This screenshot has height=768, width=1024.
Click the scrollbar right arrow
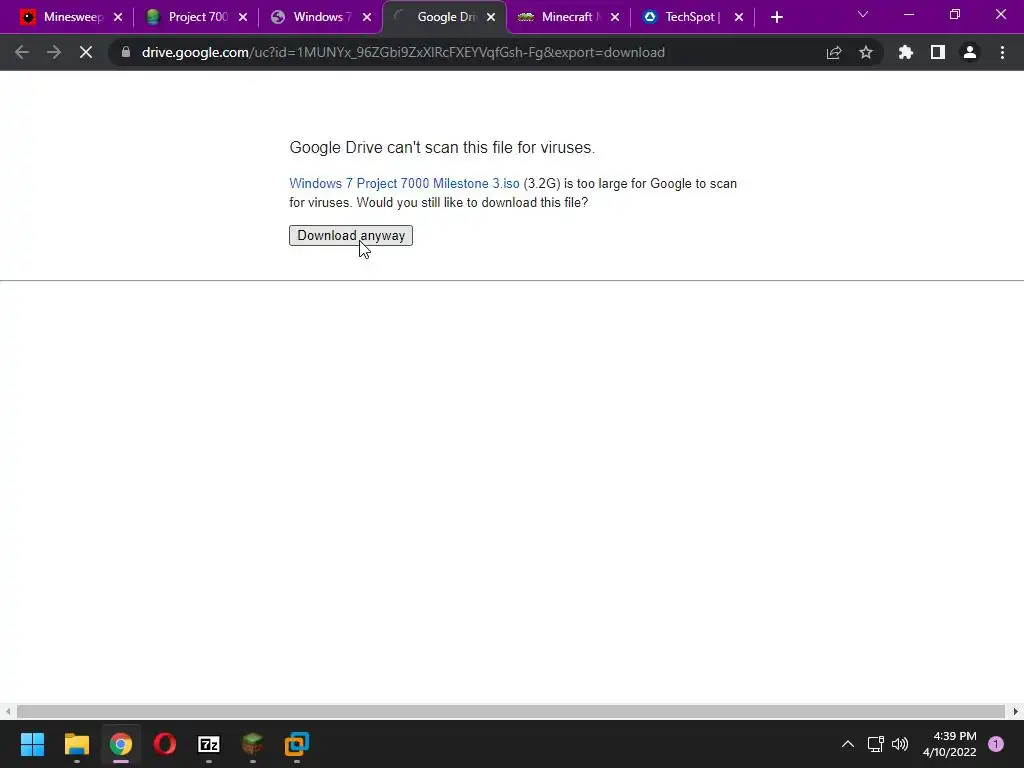tap(1016, 711)
